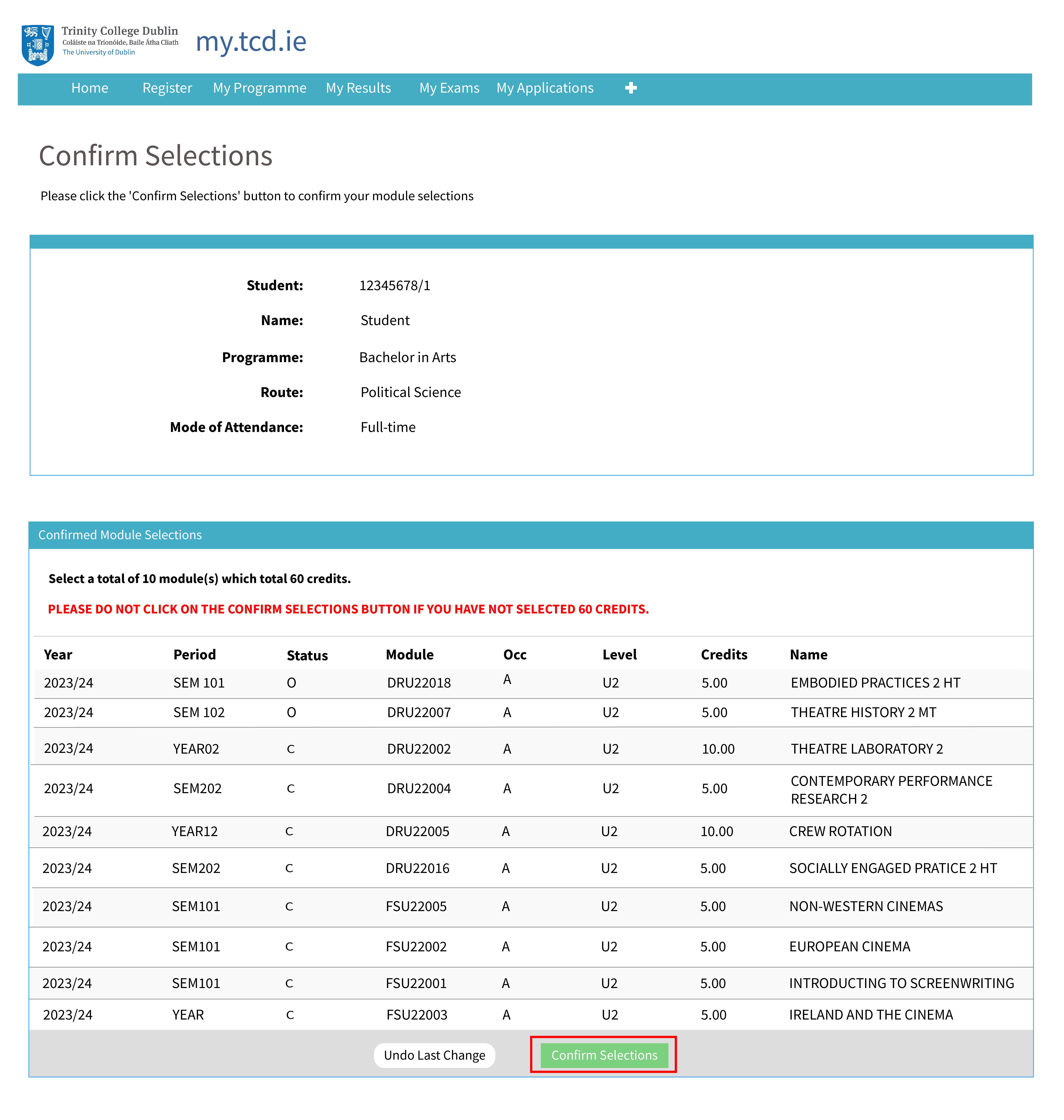Screen dimensions: 1064x1120
Task: Open My Applications menu
Action: tap(545, 88)
